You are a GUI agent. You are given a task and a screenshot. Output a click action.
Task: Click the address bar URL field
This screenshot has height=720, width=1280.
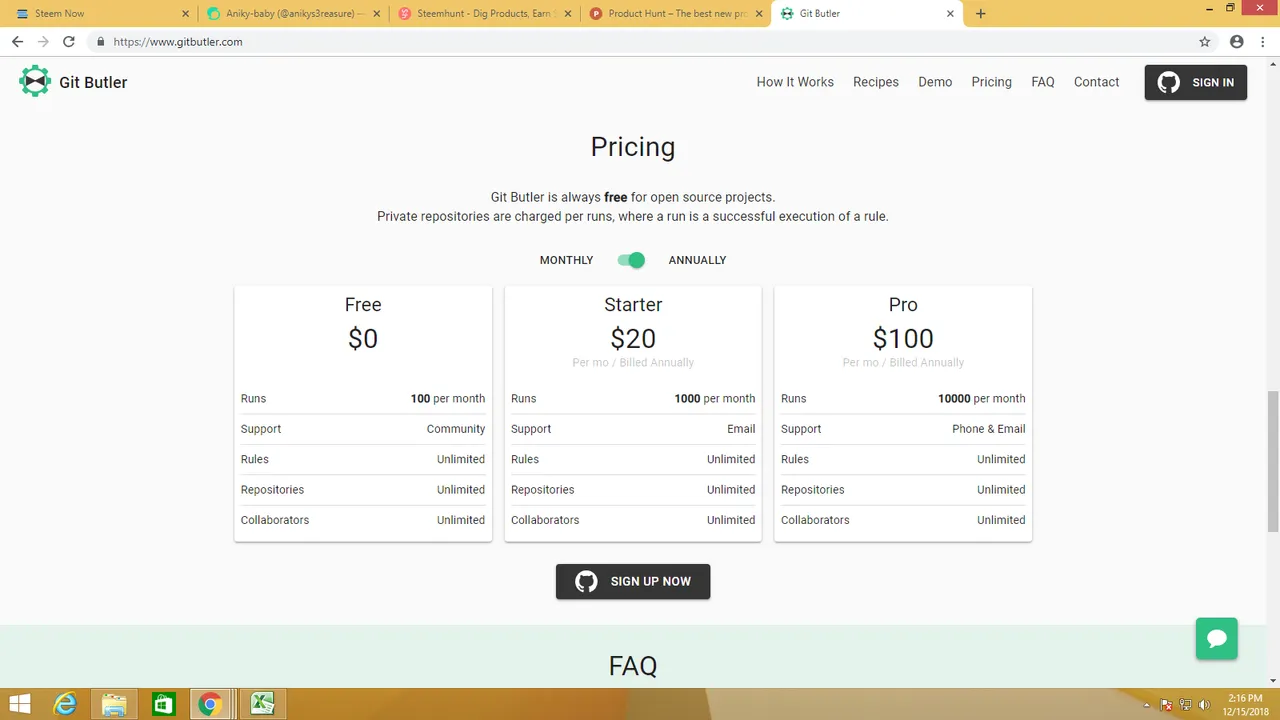(640, 42)
